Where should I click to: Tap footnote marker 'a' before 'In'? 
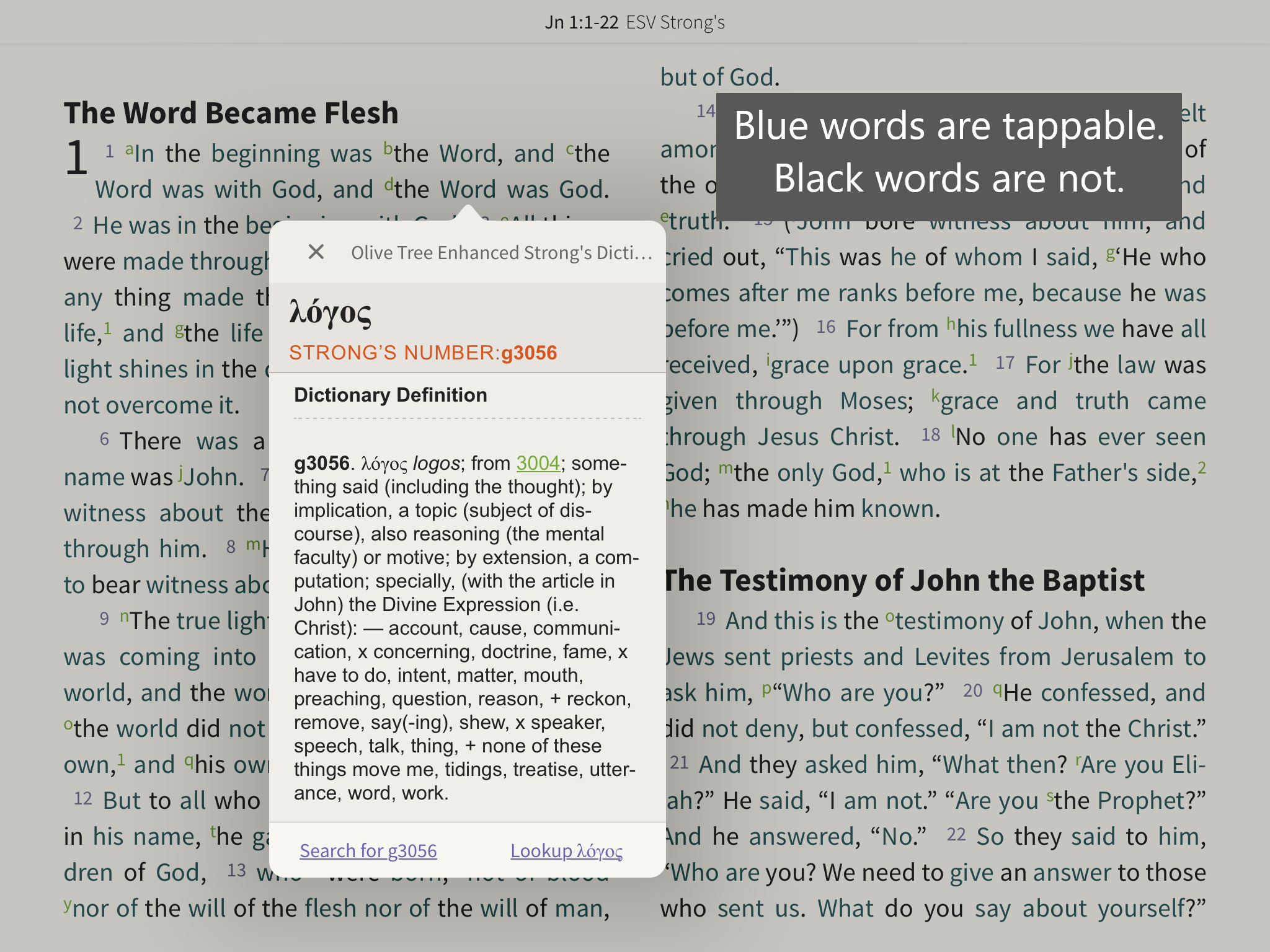pyautogui.click(x=130, y=149)
